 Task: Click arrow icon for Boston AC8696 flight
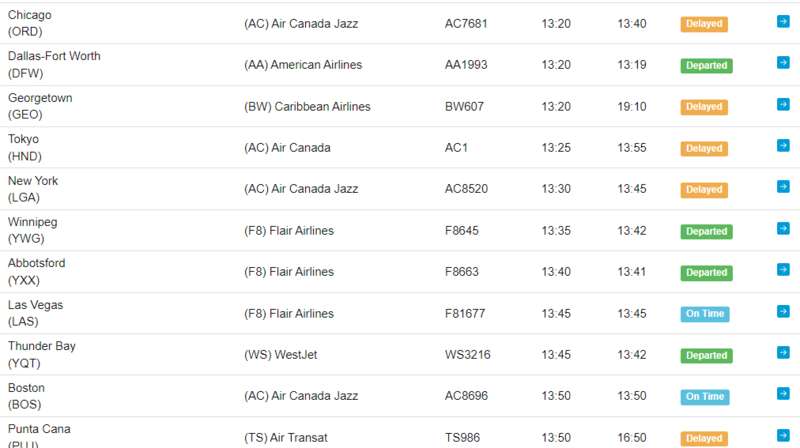pos(783,394)
